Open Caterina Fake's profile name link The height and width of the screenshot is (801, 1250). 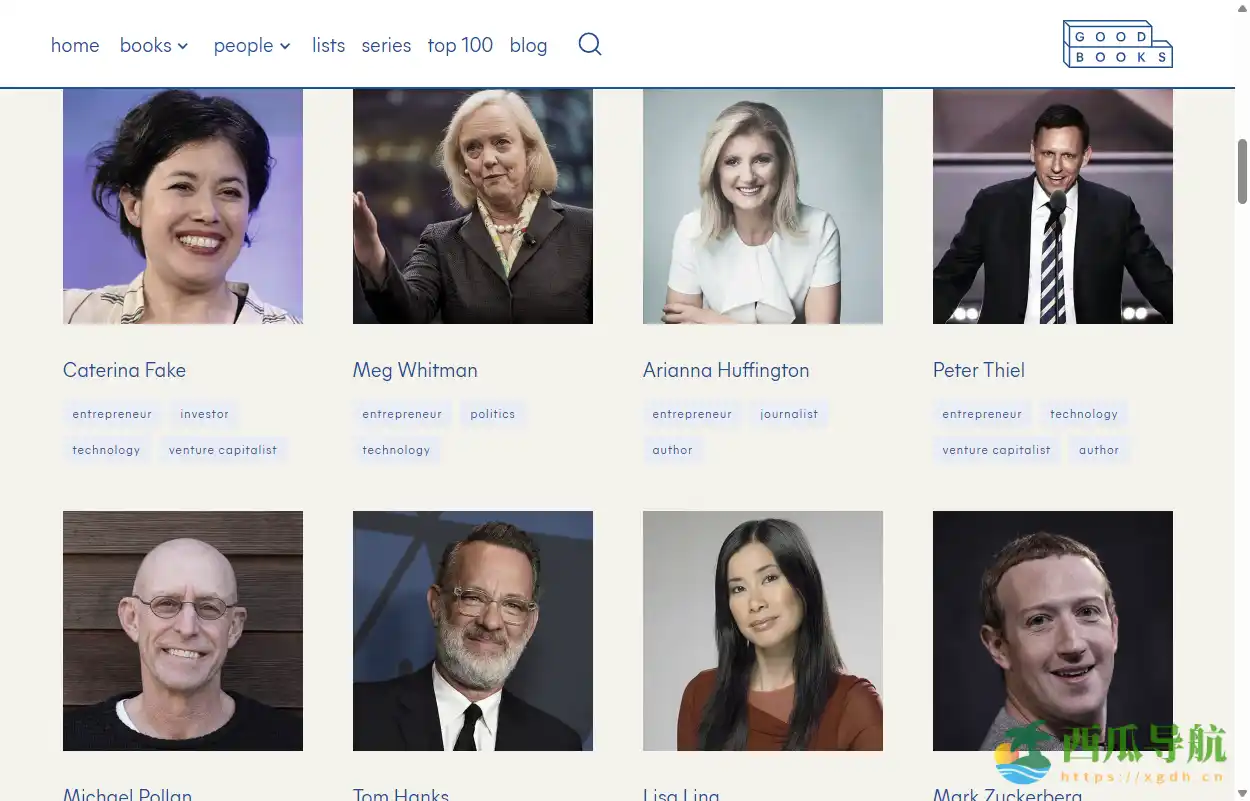(124, 370)
